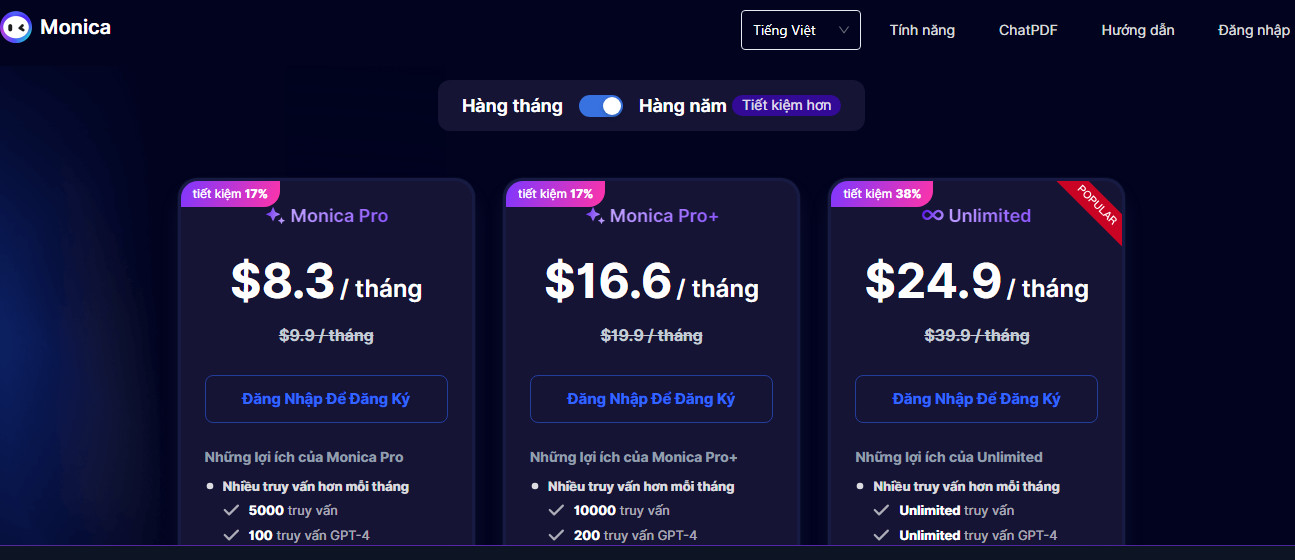Screen dimensions: 1295x560
Task: Open the Tiếng Việt language dropdown
Action: click(801, 30)
